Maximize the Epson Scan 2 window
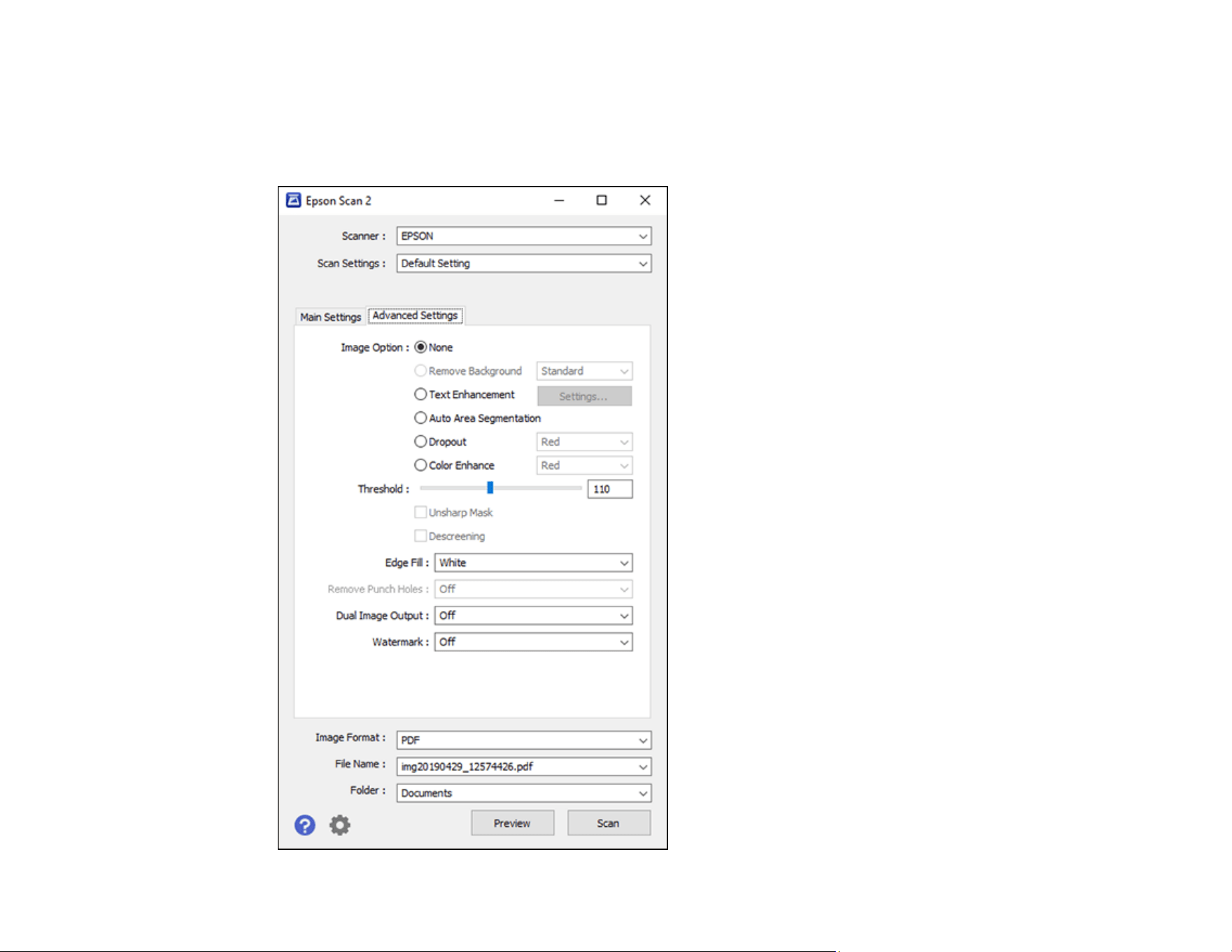This screenshot has height=952, width=1232. pyautogui.click(x=602, y=201)
